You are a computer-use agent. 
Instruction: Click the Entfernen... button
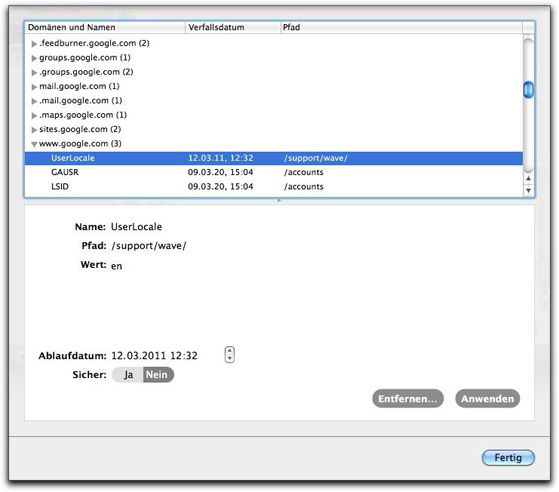[x=408, y=399]
